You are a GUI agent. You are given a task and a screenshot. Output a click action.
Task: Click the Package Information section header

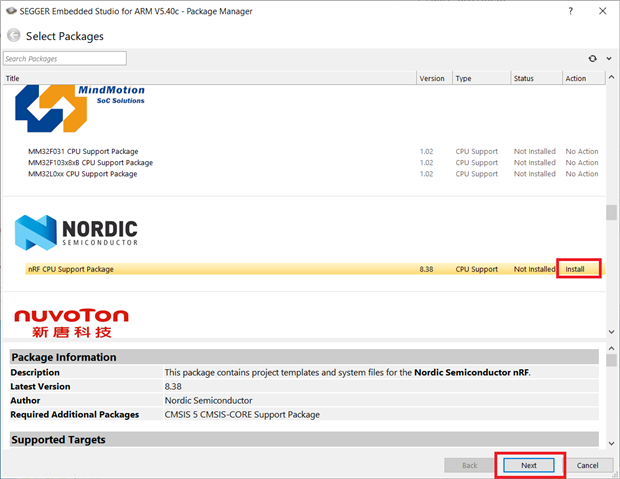pos(304,357)
